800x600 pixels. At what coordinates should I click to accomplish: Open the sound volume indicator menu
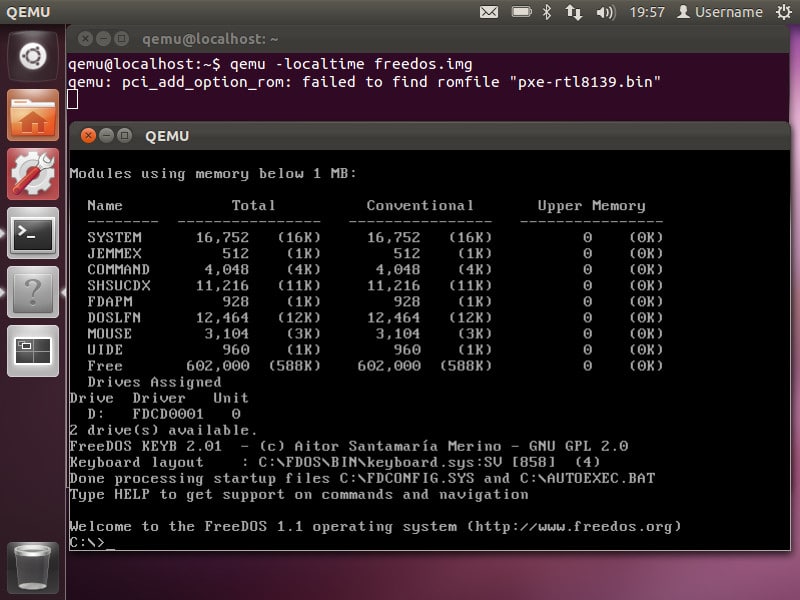pos(604,12)
